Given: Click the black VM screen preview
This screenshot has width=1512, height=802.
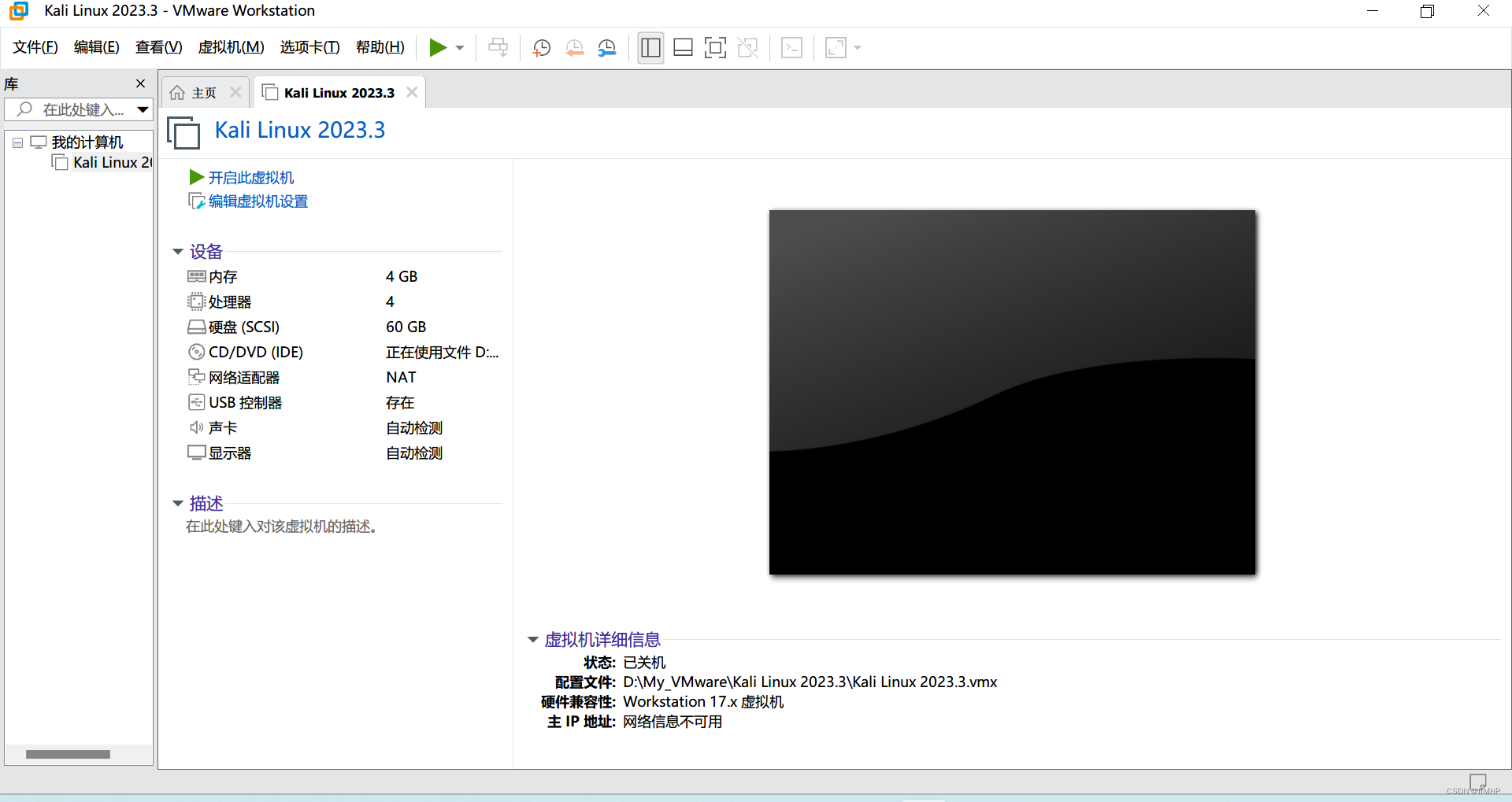Looking at the screenshot, I should tap(1012, 392).
